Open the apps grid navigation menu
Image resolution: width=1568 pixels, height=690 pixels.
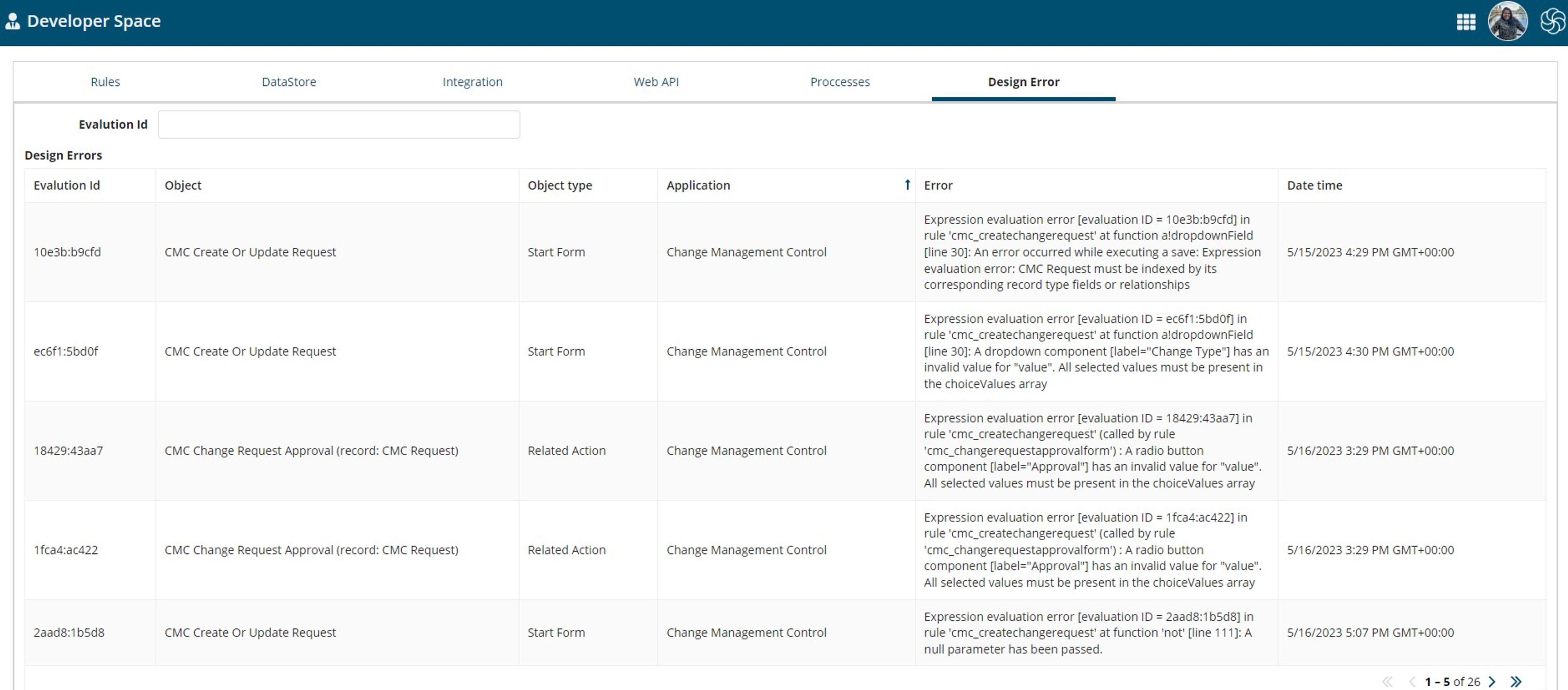1466,22
